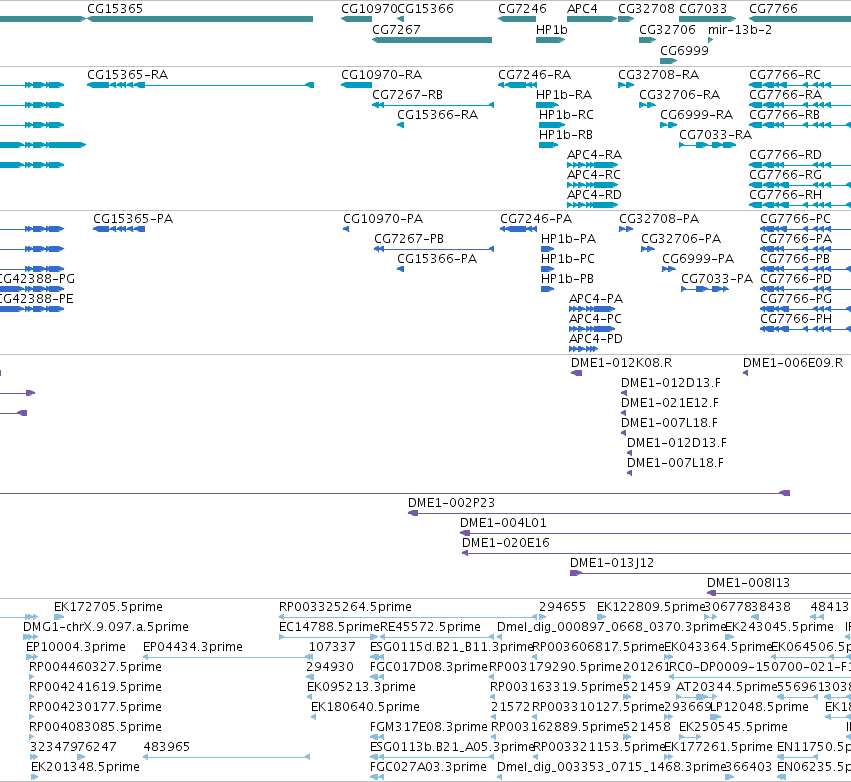Click the FGM317E08.3prime label
Screen dimensions: 851x782
tap(429, 727)
